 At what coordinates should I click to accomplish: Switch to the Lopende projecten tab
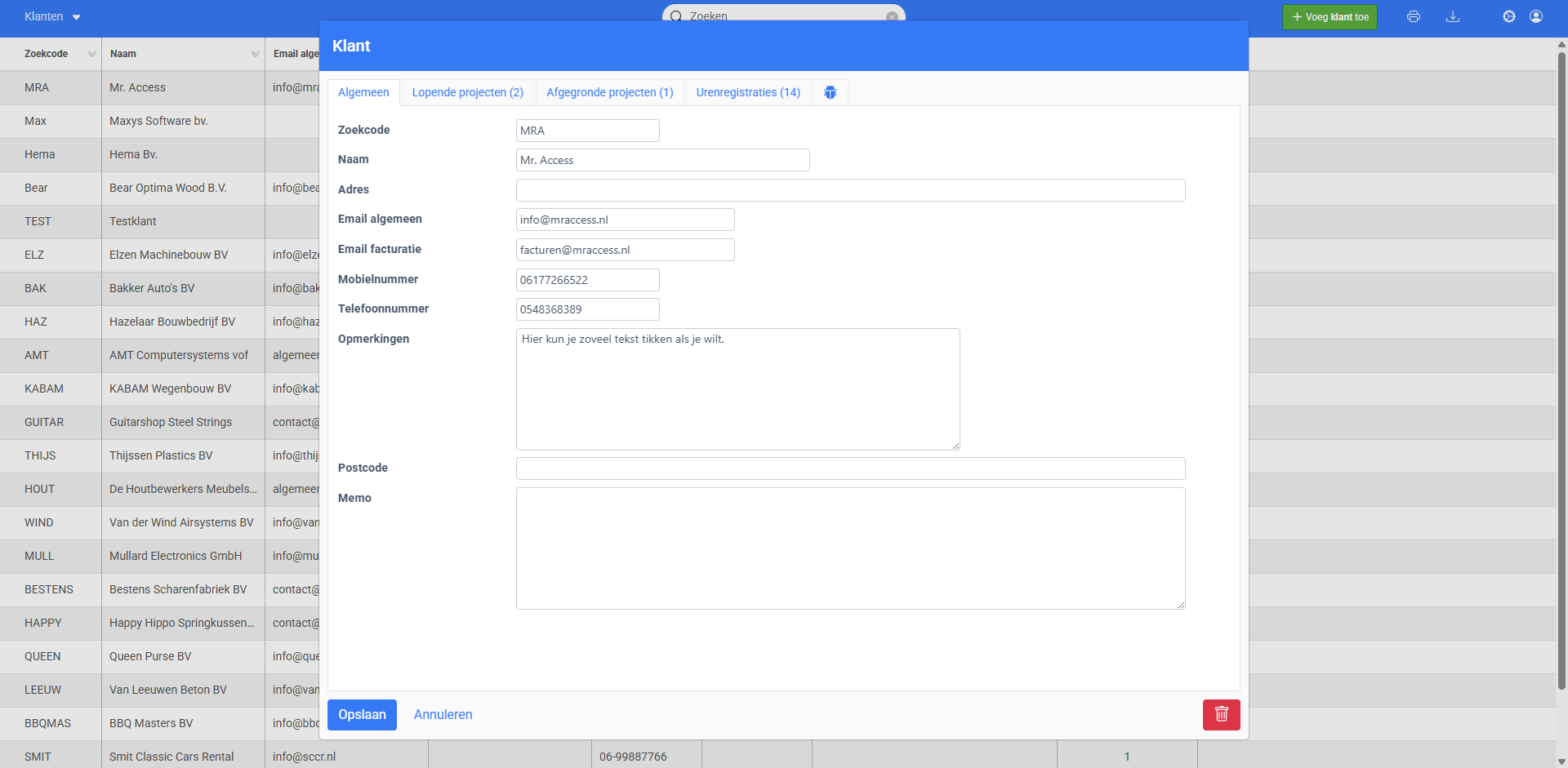pos(467,92)
